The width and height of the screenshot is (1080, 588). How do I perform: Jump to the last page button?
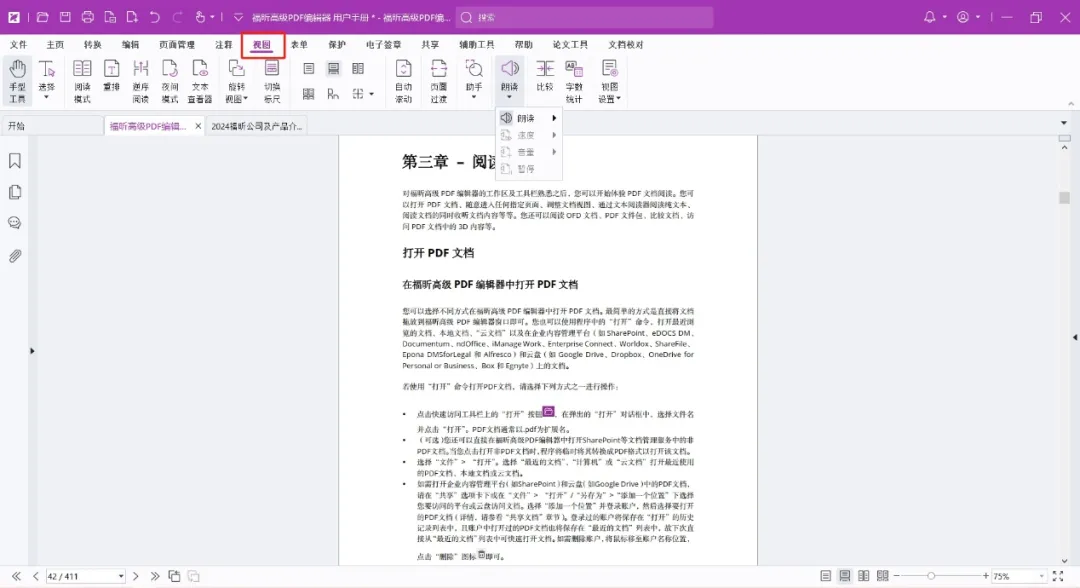click(x=155, y=576)
